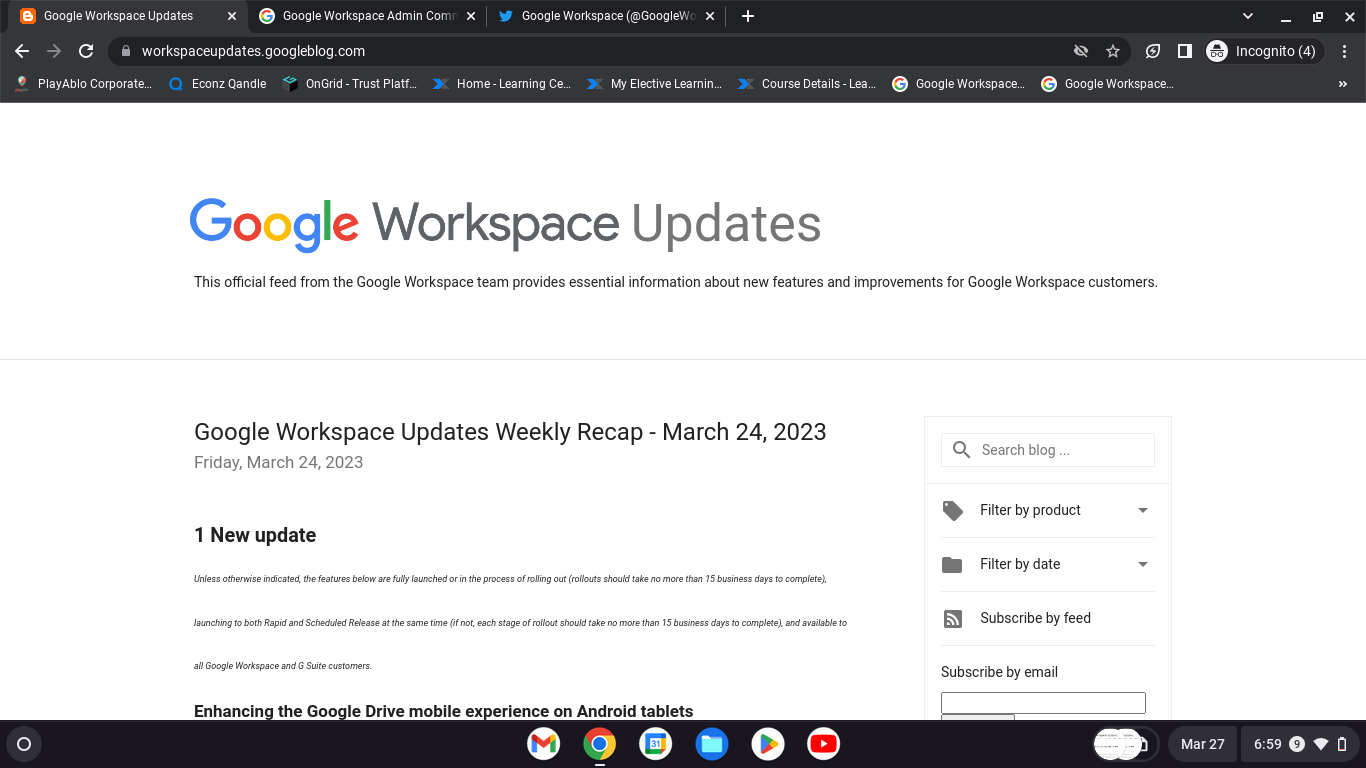Switch to Google Workspace Admin Community tab

coord(368,16)
